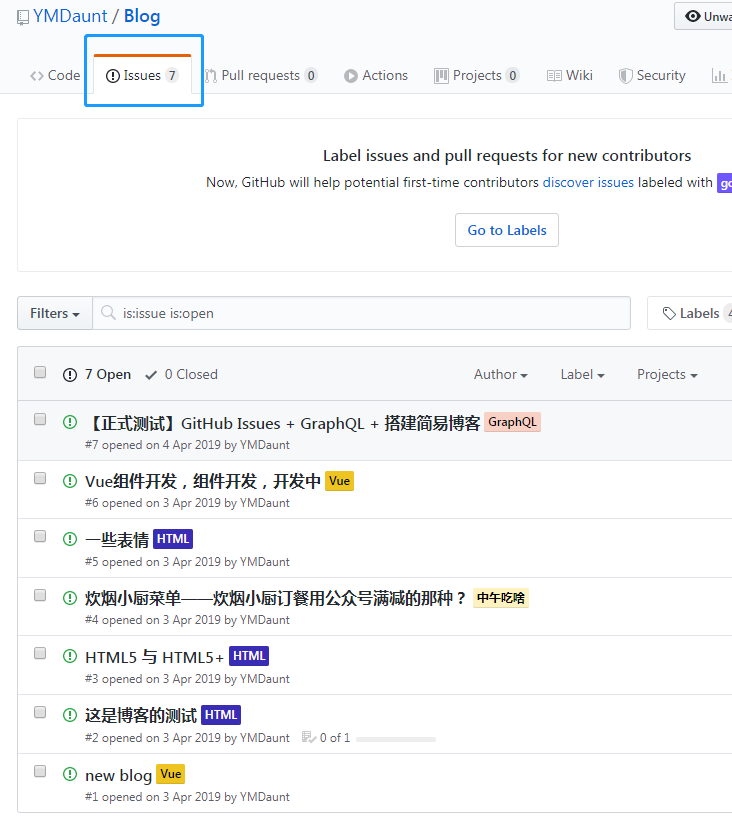Viewport: 732px width, 832px height.
Task: Click the Unwatch button
Action: [703, 16]
